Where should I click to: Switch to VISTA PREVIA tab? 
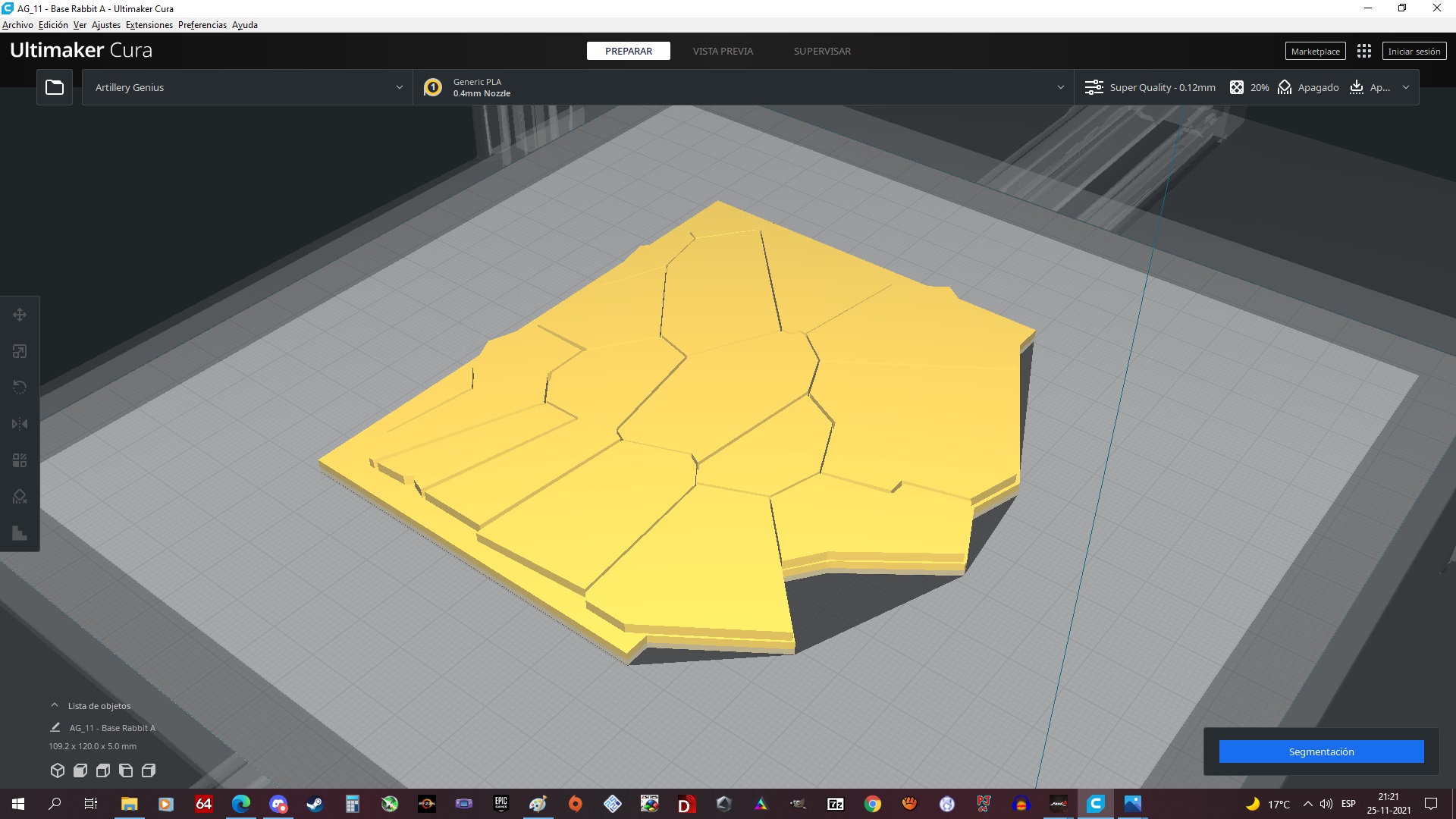coord(722,51)
